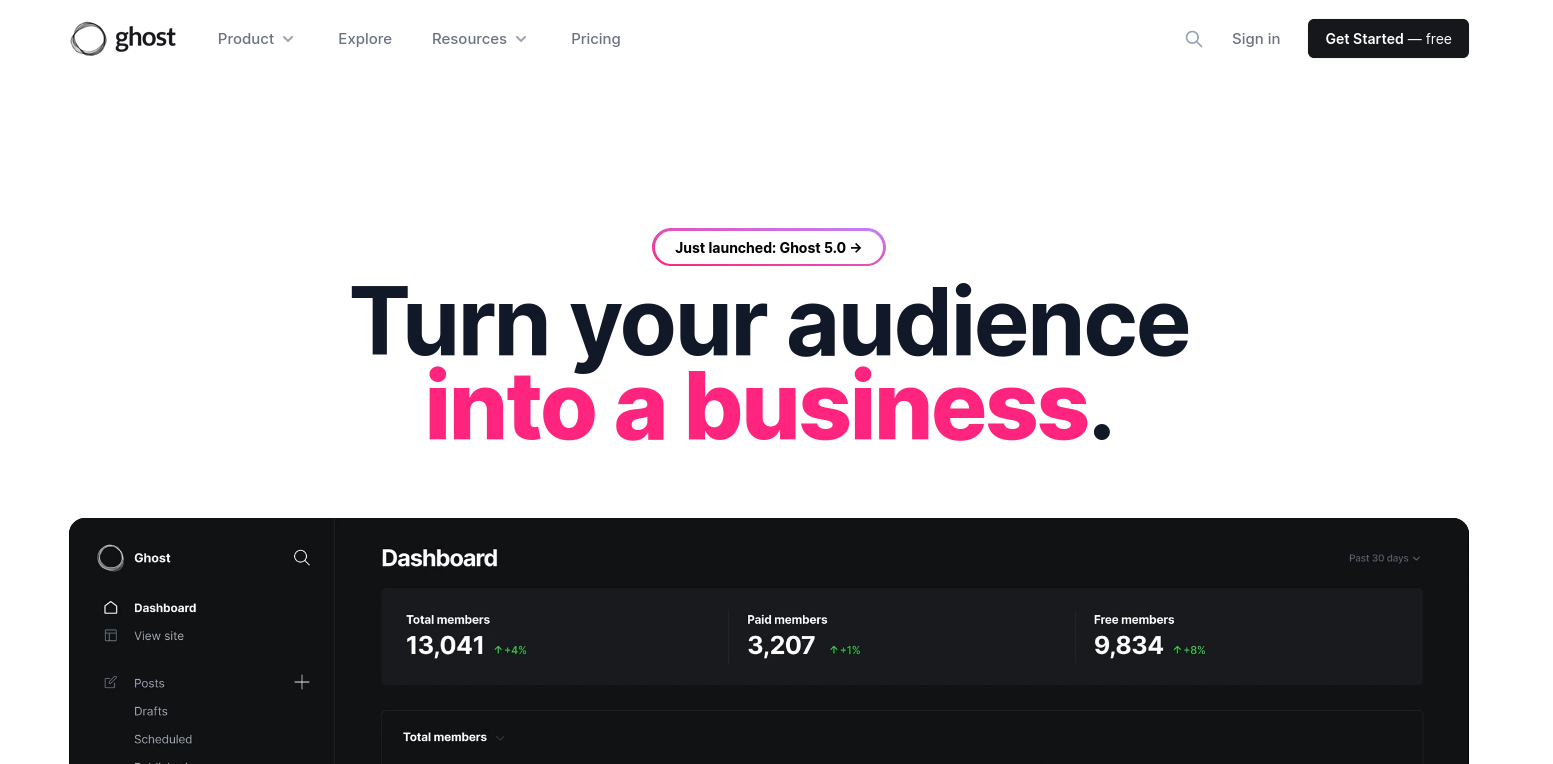Viewport: 1553px width, 764px height.
Task: Expand the Total members chart dropdown
Action: 454,737
